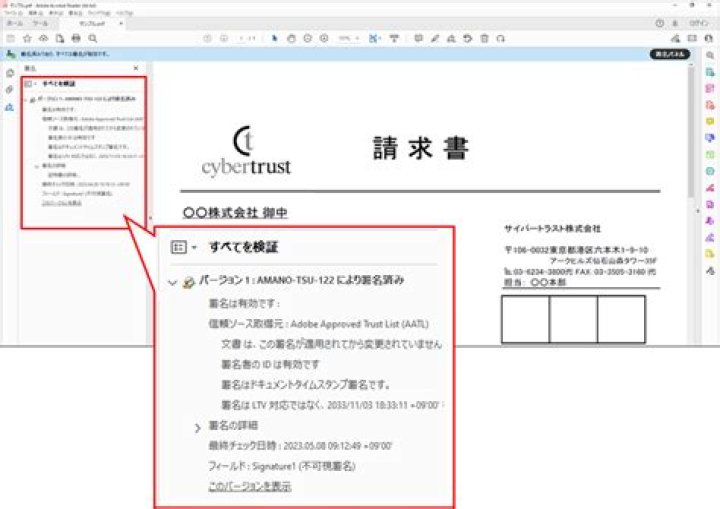This screenshot has height=509, width=720.
Task: Click the vertical document scrollbar
Action: 691,131
